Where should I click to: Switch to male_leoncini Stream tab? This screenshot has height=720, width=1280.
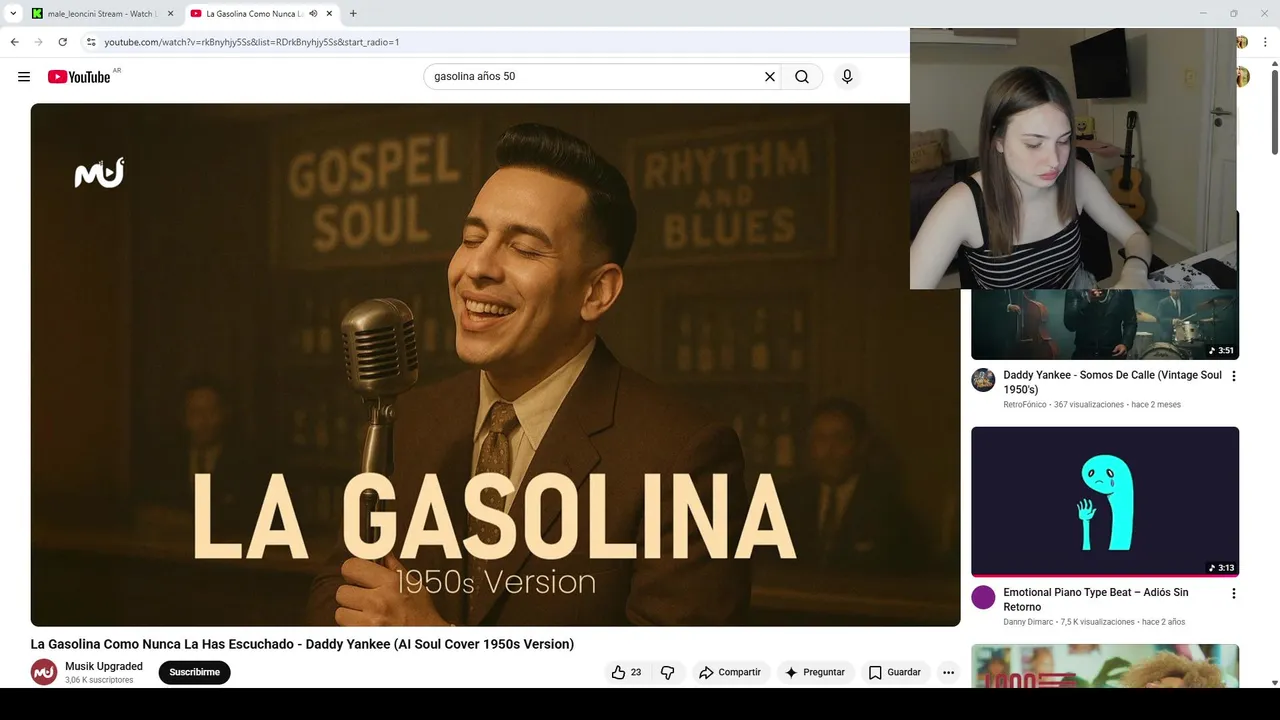(101, 14)
